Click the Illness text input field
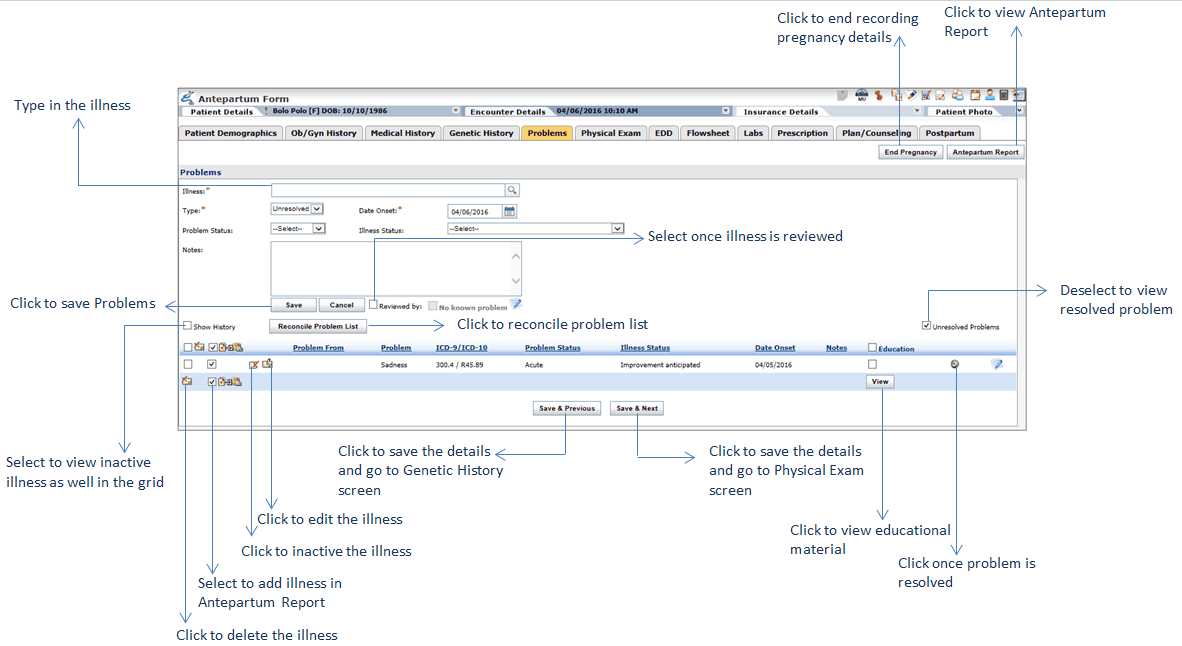This screenshot has height=646, width=1182. 387,189
